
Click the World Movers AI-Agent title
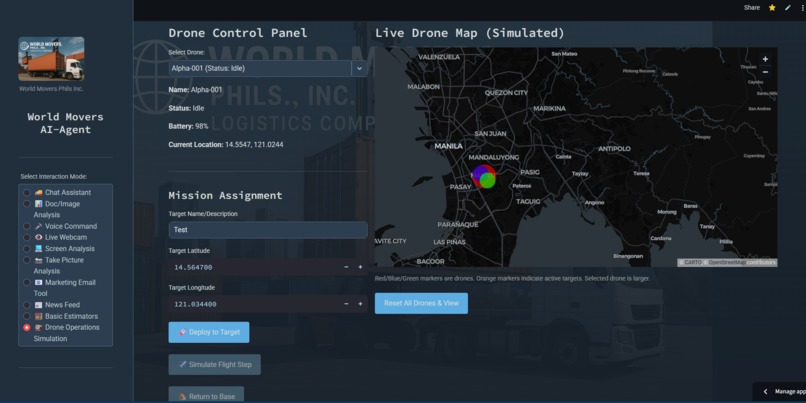tap(65, 123)
